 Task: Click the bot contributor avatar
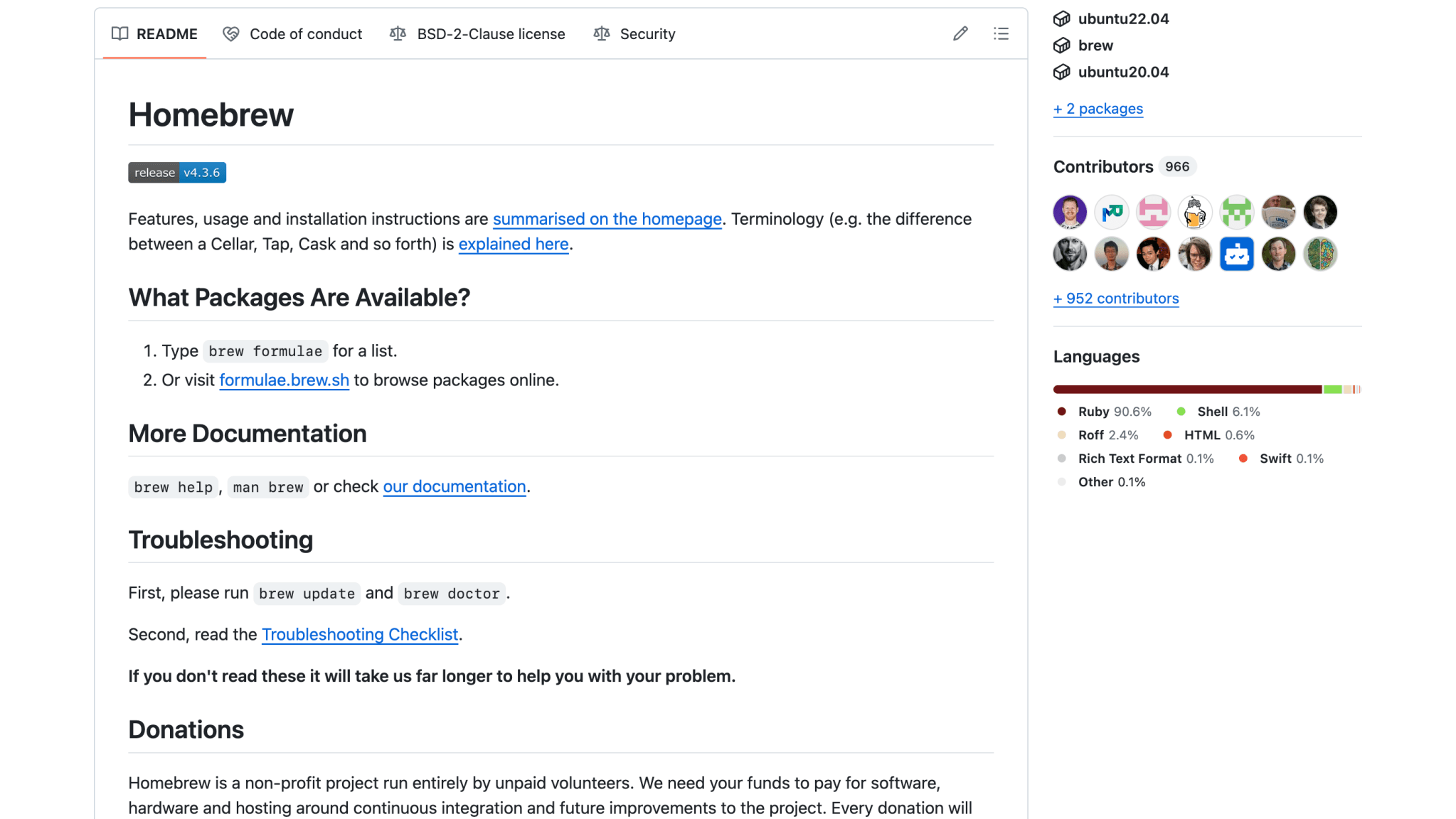[x=1237, y=254]
